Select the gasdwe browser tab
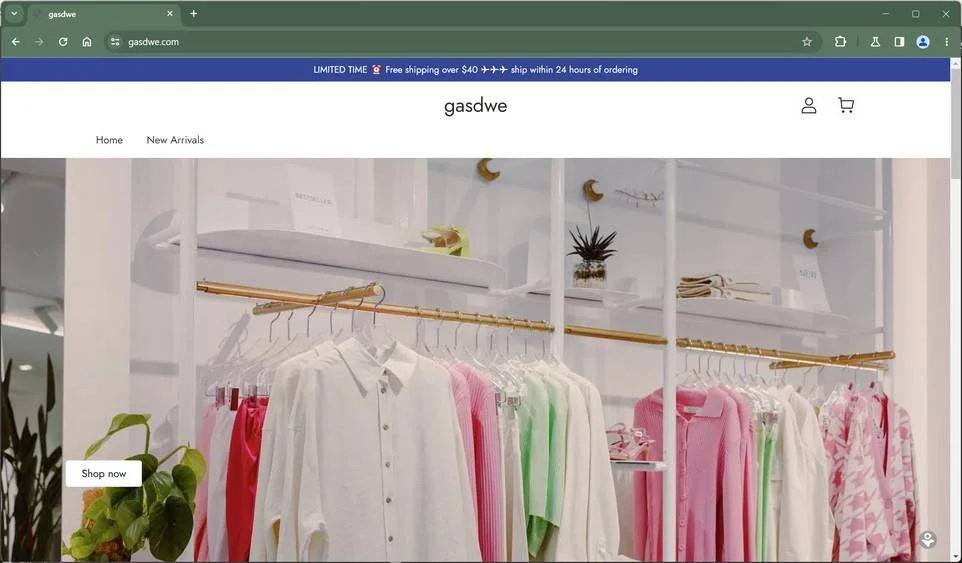Viewport: 962px width, 563px height. 104,13
